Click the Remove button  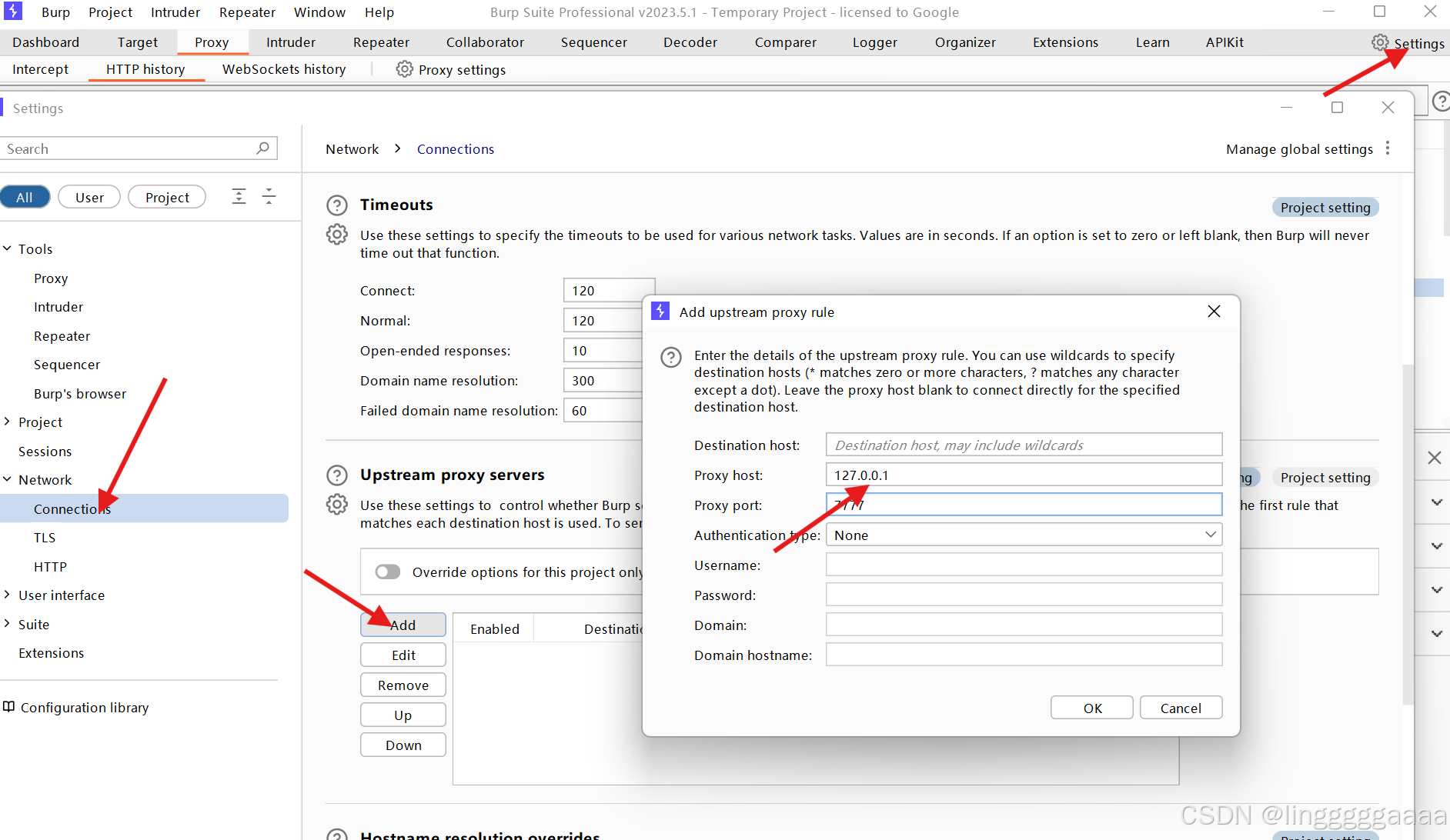click(403, 685)
